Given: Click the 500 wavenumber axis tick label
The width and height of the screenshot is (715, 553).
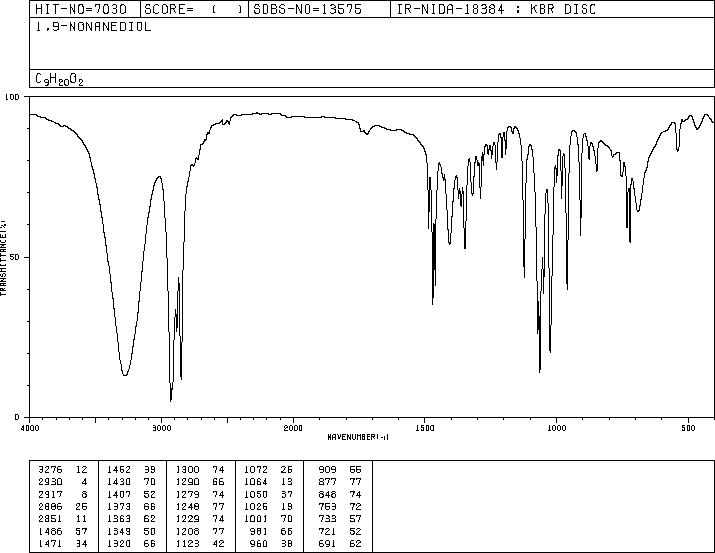Looking at the screenshot, I should coord(689,428).
